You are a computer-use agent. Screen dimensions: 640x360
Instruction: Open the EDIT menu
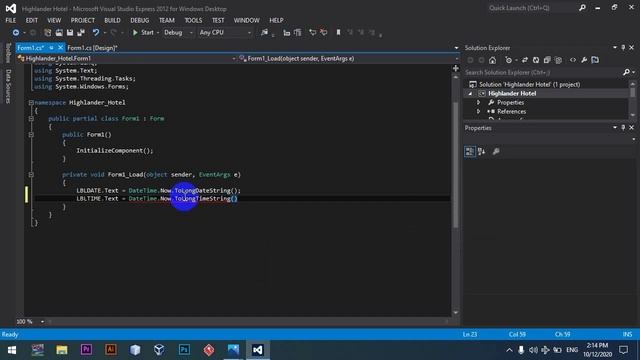(31, 20)
